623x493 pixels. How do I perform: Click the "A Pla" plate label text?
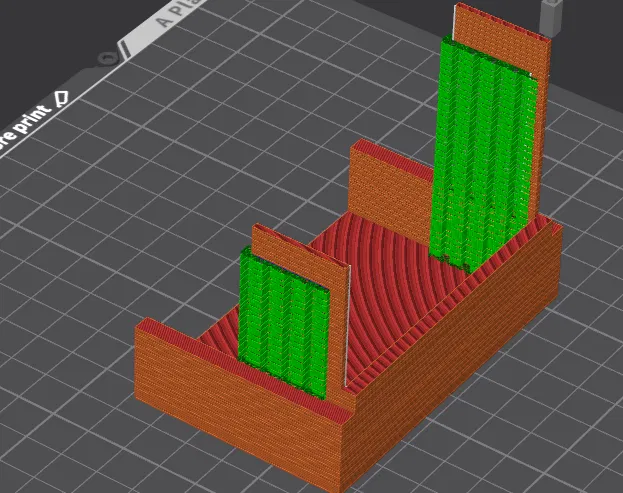coord(180,13)
